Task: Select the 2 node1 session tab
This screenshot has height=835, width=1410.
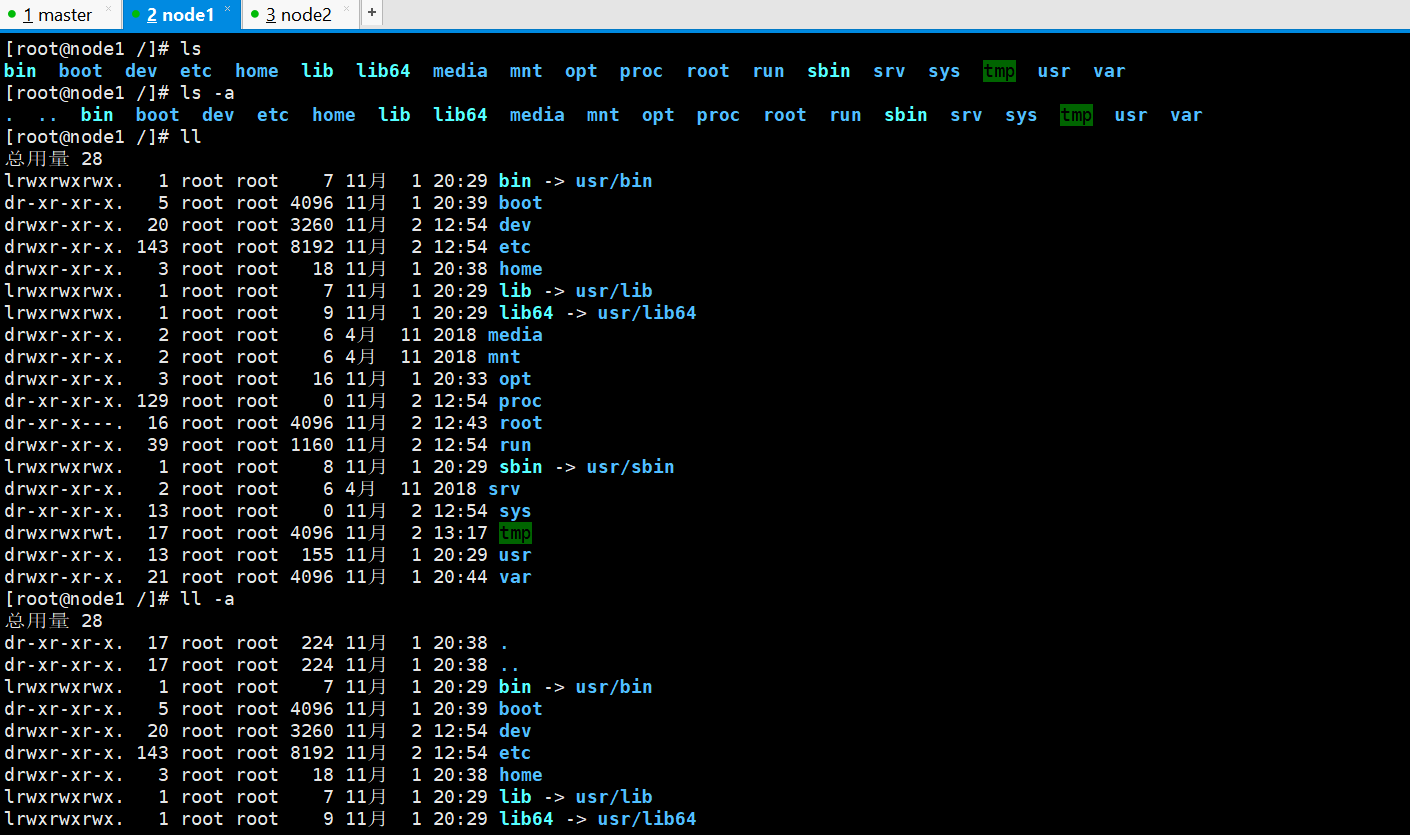Action: (x=181, y=15)
